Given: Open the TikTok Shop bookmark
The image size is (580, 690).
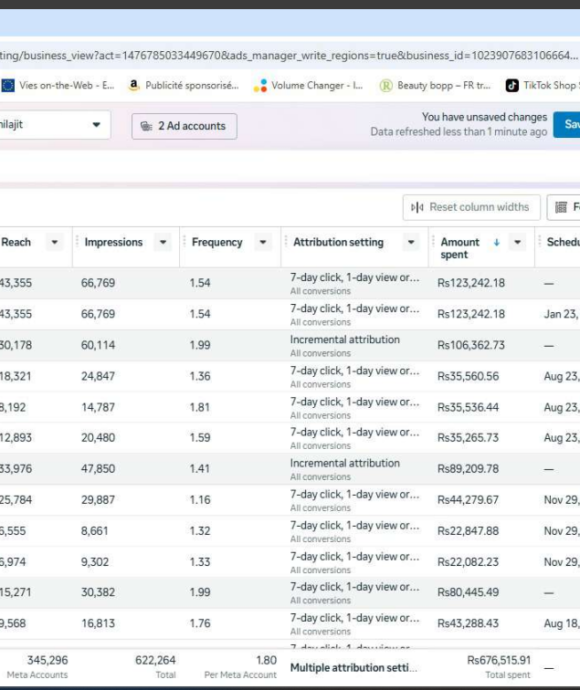Looking at the screenshot, I should pyautogui.click(x=542, y=85).
